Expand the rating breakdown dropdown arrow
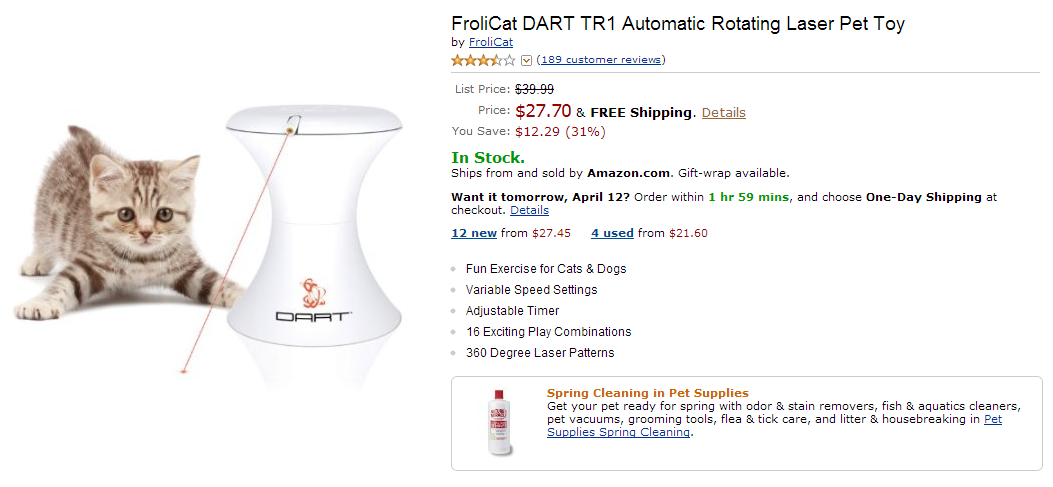The height and width of the screenshot is (487, 1053). coord(526,60)
